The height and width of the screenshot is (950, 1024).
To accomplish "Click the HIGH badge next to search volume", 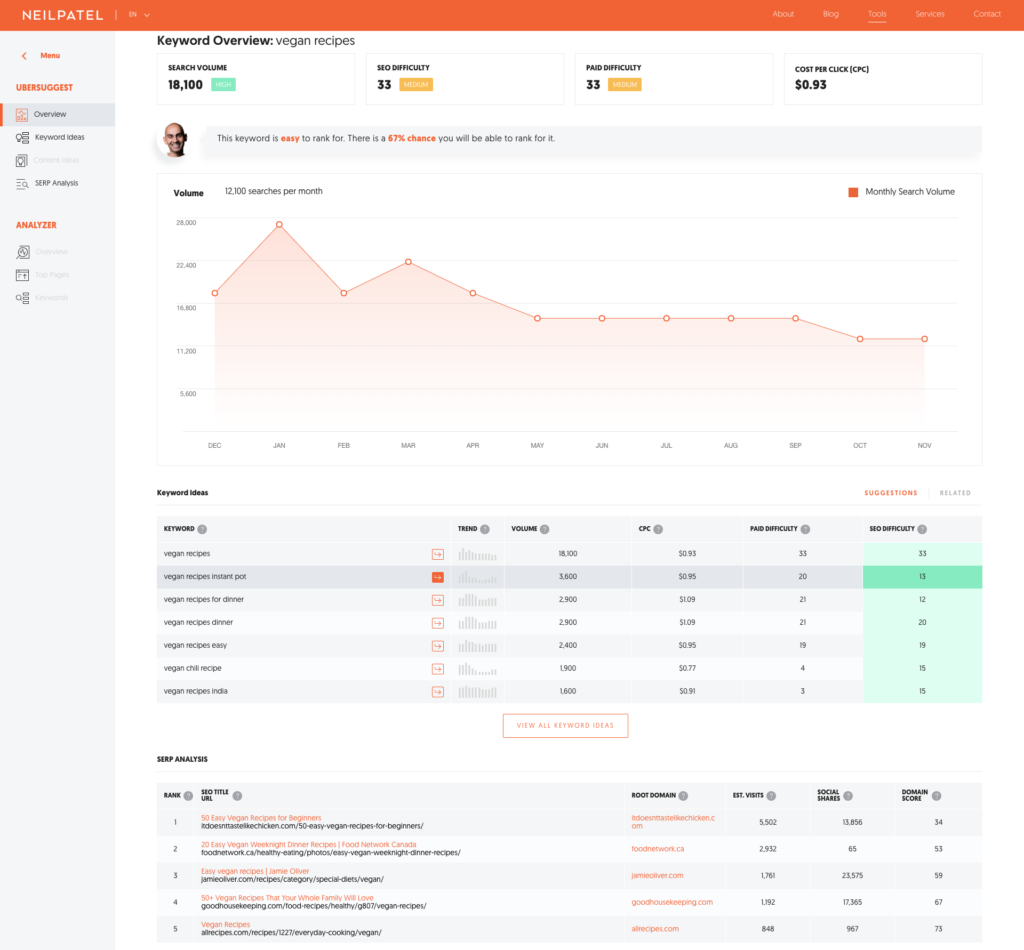I will tap(223, 85).
